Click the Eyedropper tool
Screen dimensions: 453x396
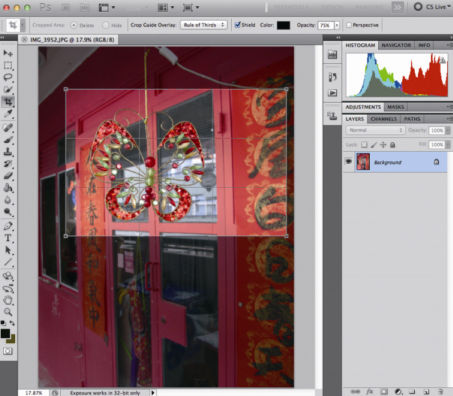click(8, 114)
